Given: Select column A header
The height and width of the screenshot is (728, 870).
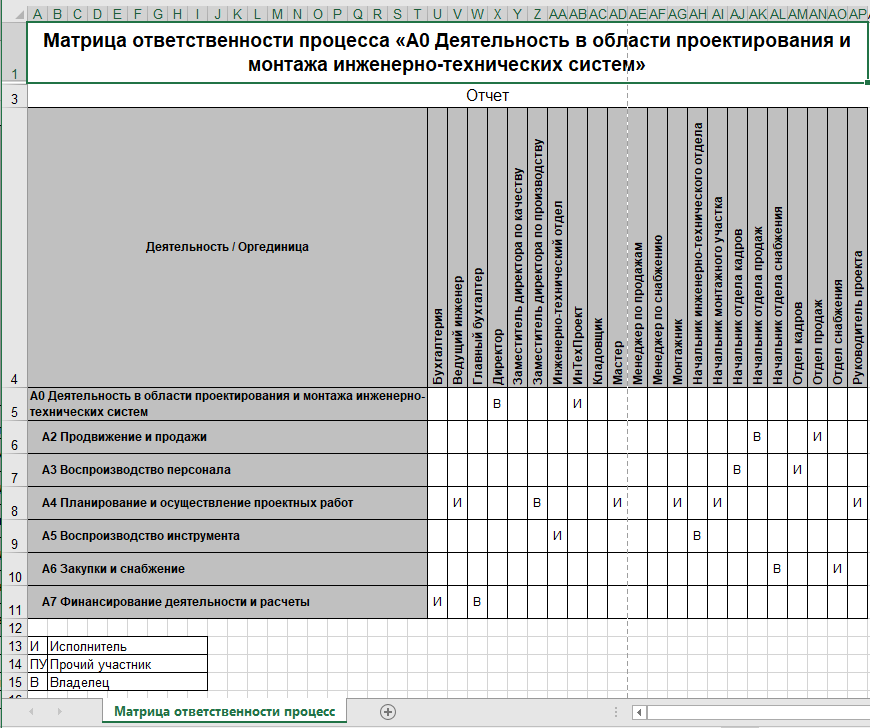Looking at the screenshot, I should tap(36, 15).
